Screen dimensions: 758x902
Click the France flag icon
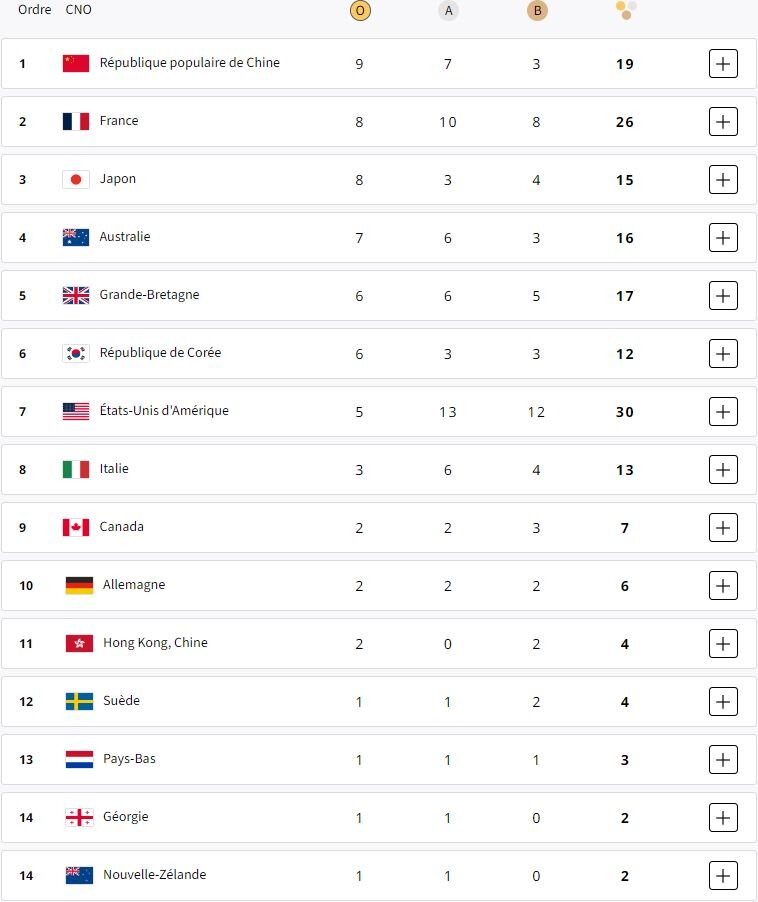click(x=76, y=121)
